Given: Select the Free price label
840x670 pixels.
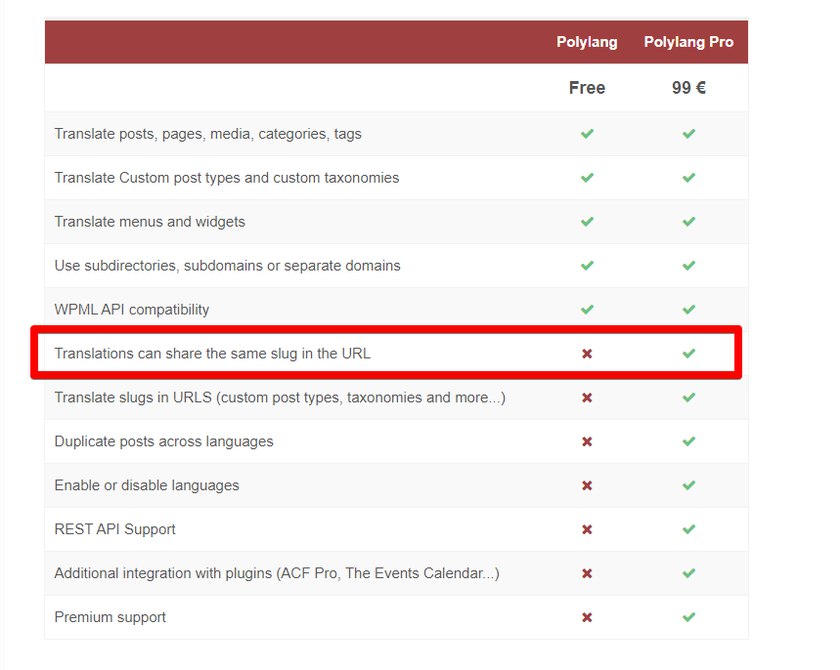Looking at the screenshot, I should tap(587, 88).
